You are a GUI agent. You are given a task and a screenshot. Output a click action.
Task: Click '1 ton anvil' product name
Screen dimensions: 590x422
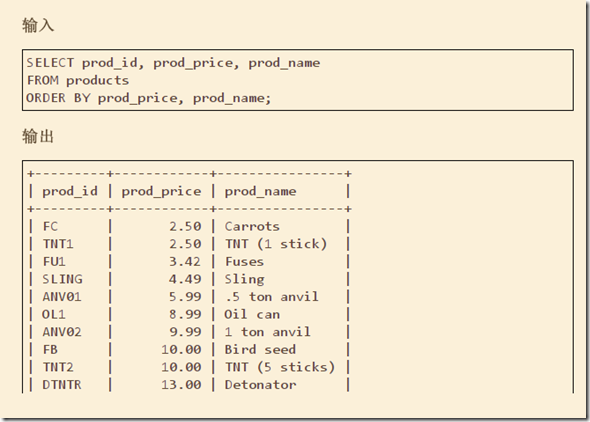pyautogui.click(x=268, y=332)
